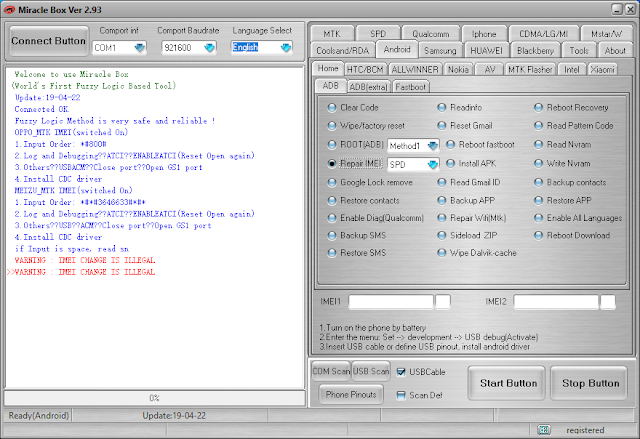Screen dimensions: 640x439
Task: Select the Reboot fastboot option
Action: (450, 144)
